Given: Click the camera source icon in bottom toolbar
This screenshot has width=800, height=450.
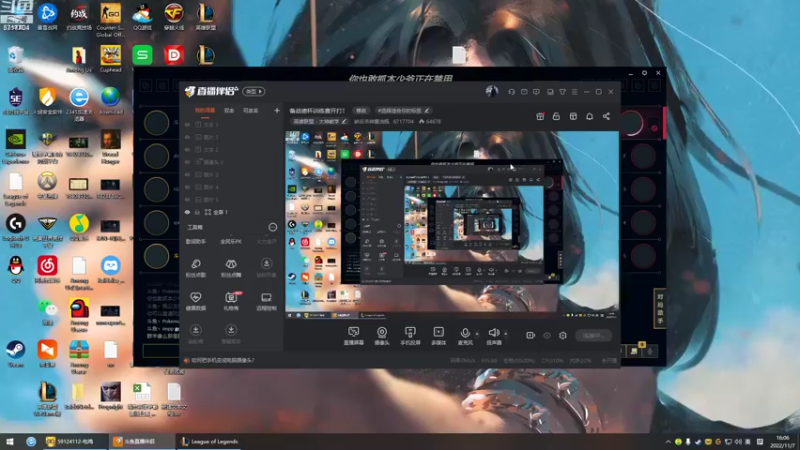Looking at the screenshot, I should 382,332.
